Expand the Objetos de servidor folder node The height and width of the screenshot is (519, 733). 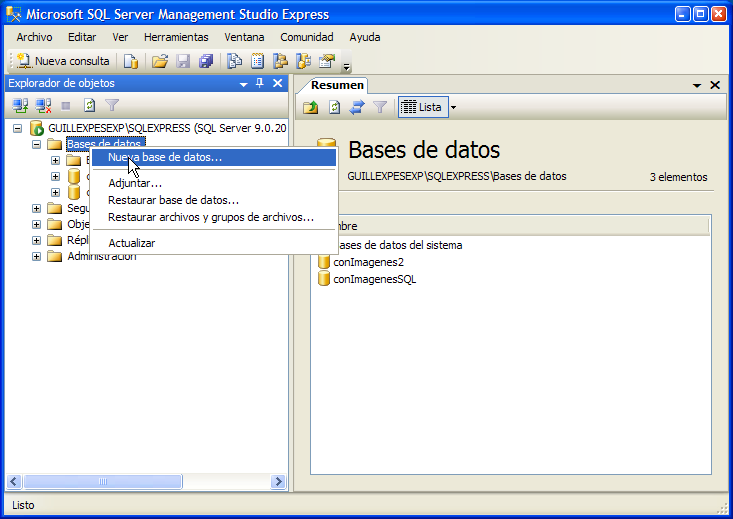coord(36,224)
